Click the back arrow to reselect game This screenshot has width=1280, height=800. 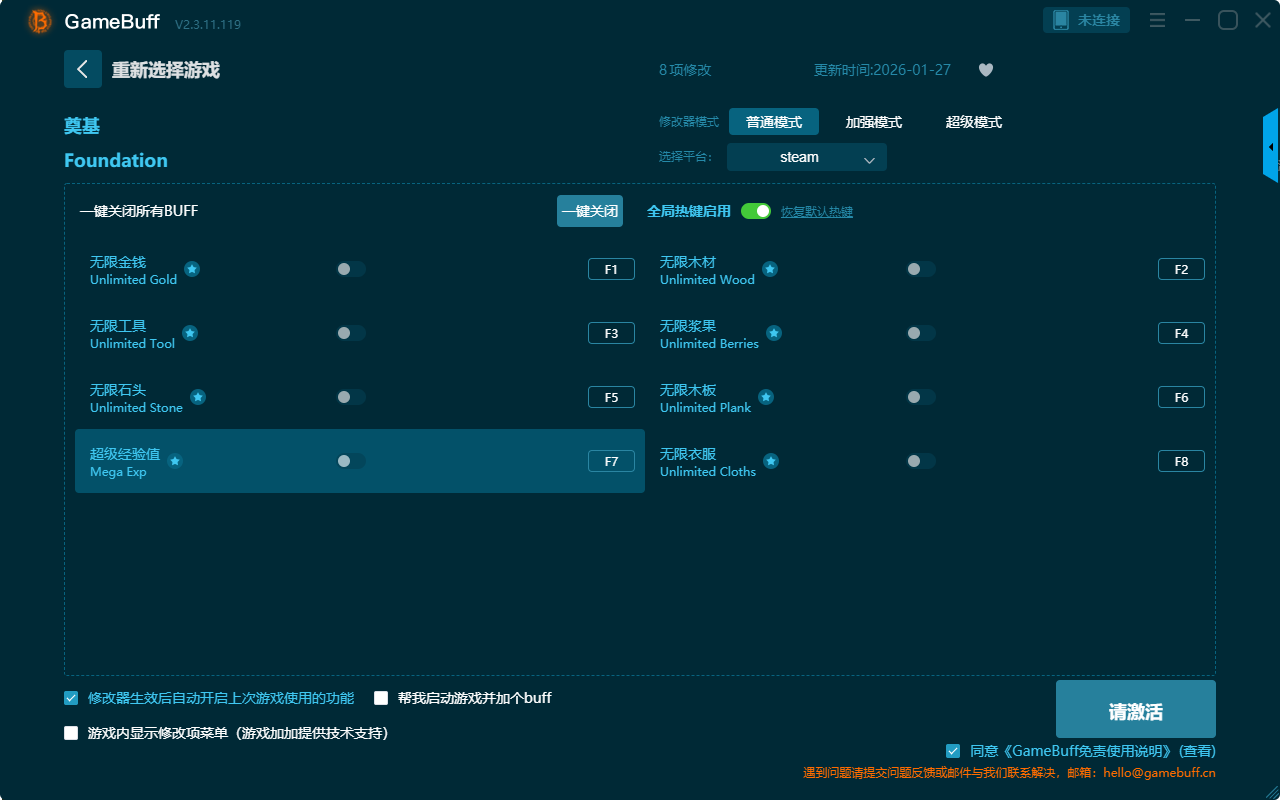83,69
